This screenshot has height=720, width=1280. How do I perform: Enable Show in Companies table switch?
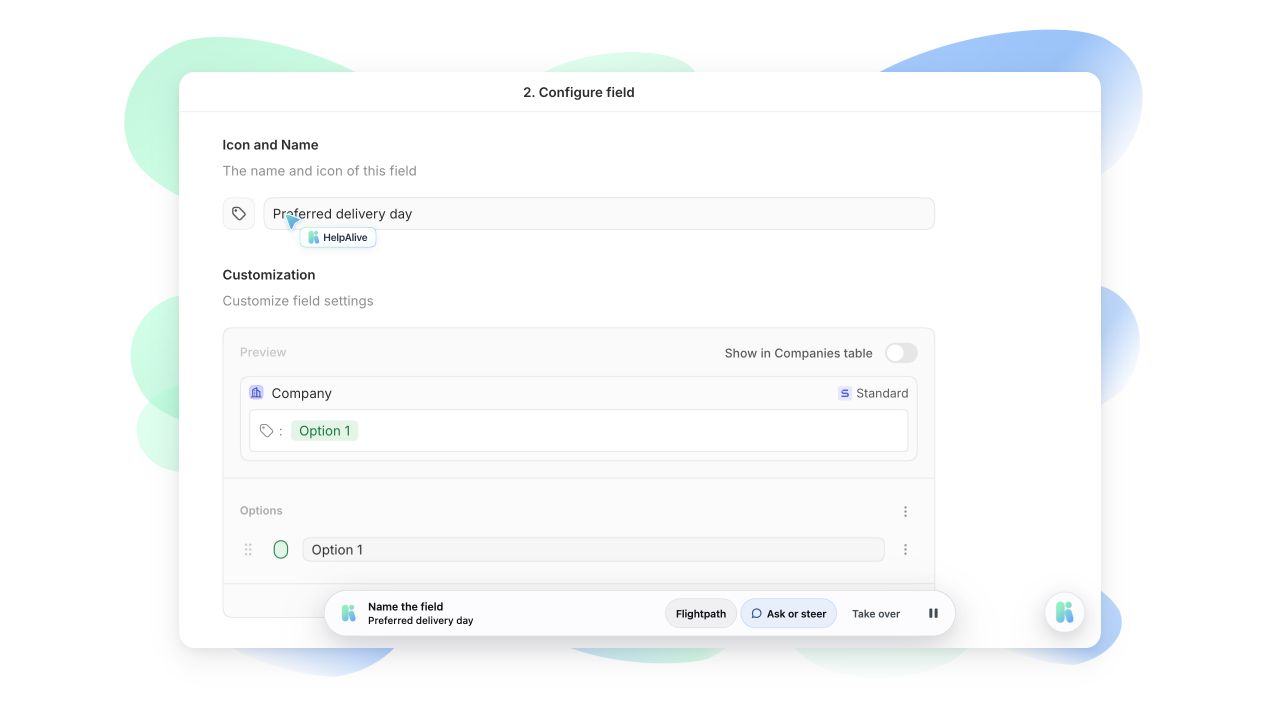point(901,353)
